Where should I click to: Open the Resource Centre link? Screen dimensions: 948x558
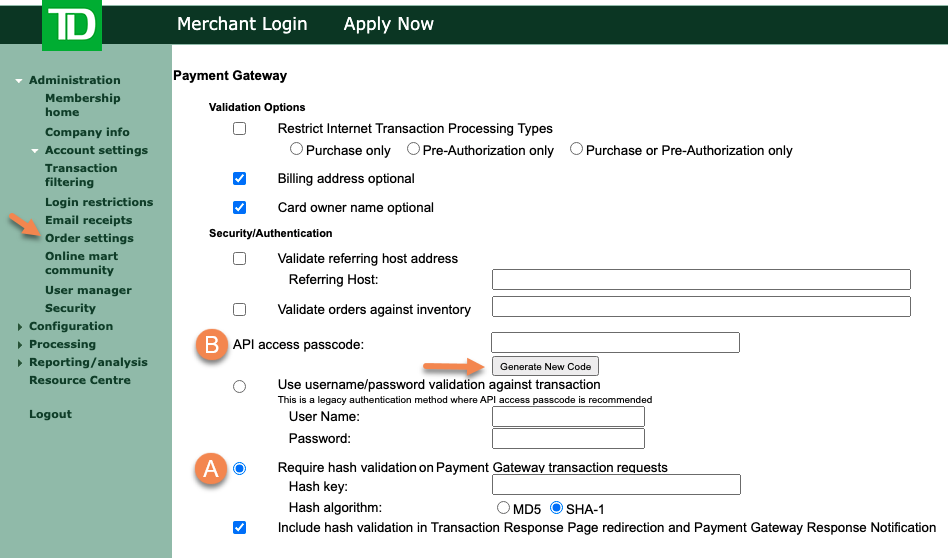tap(80, 380)
